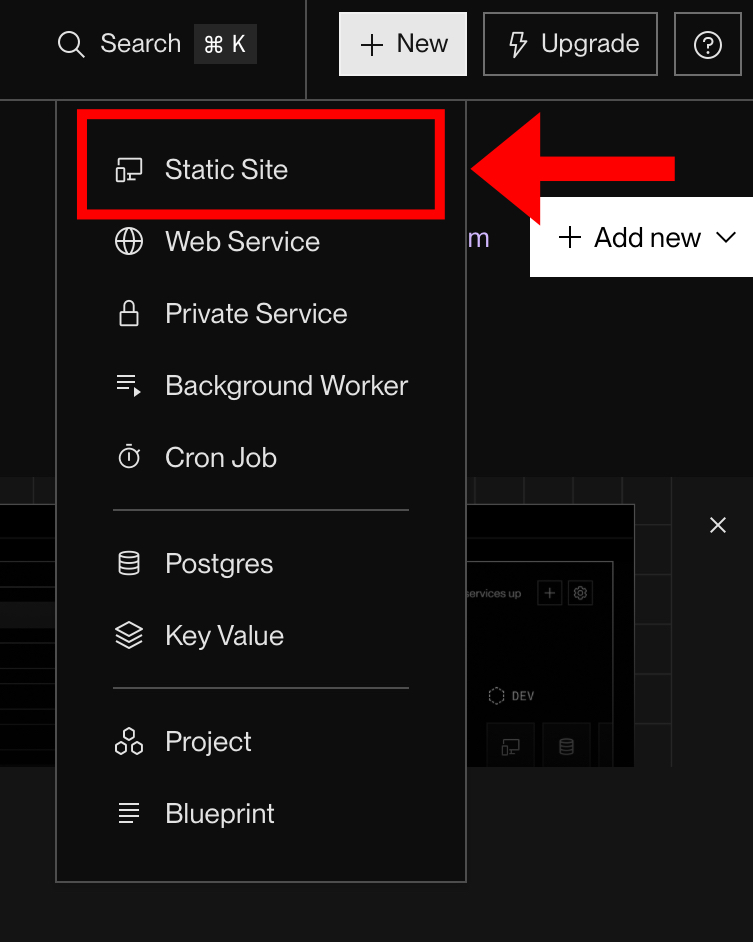The image size is (753, 942).
Task: Select Private Service menu entry
Action: (x=261, y=314)
